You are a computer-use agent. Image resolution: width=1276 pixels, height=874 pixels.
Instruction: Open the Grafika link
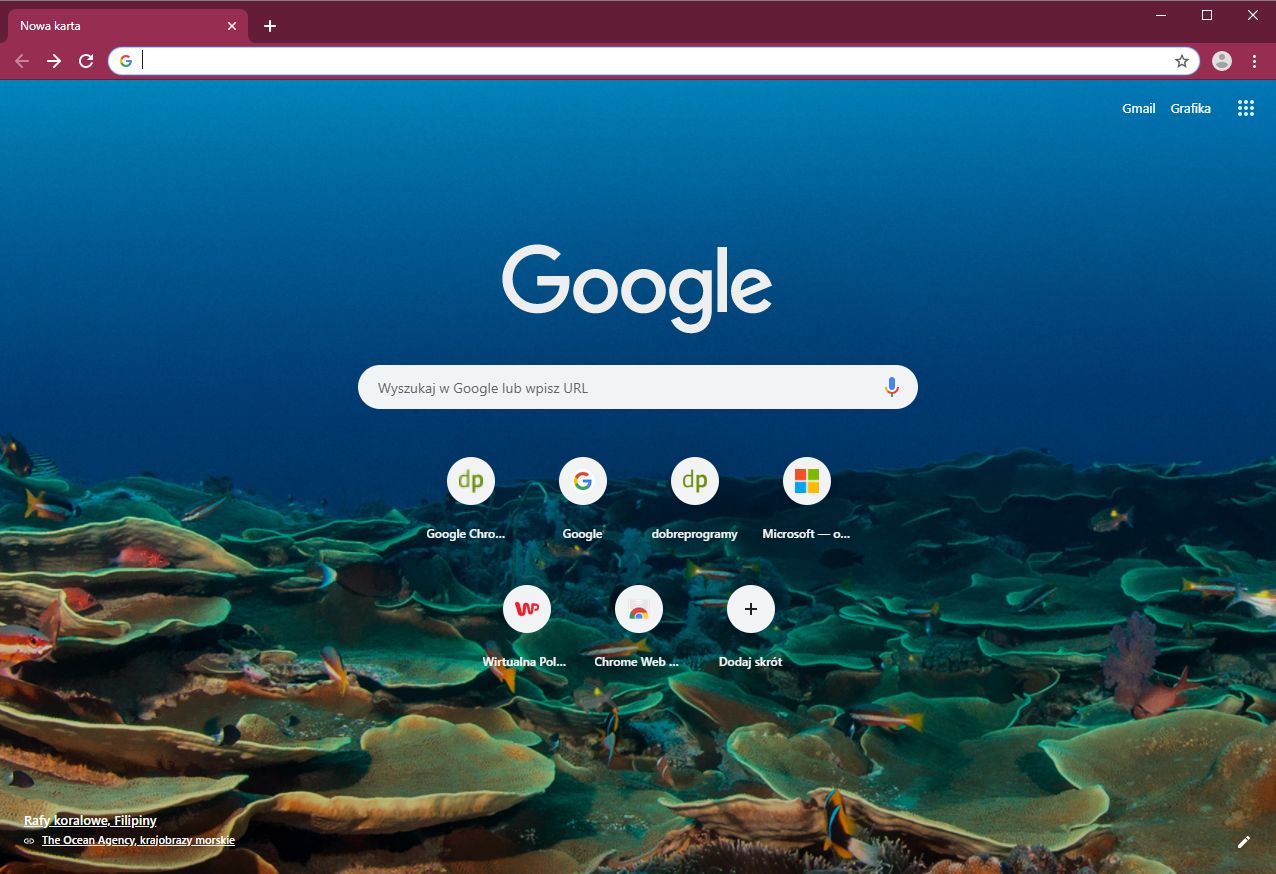[1191, 108]
